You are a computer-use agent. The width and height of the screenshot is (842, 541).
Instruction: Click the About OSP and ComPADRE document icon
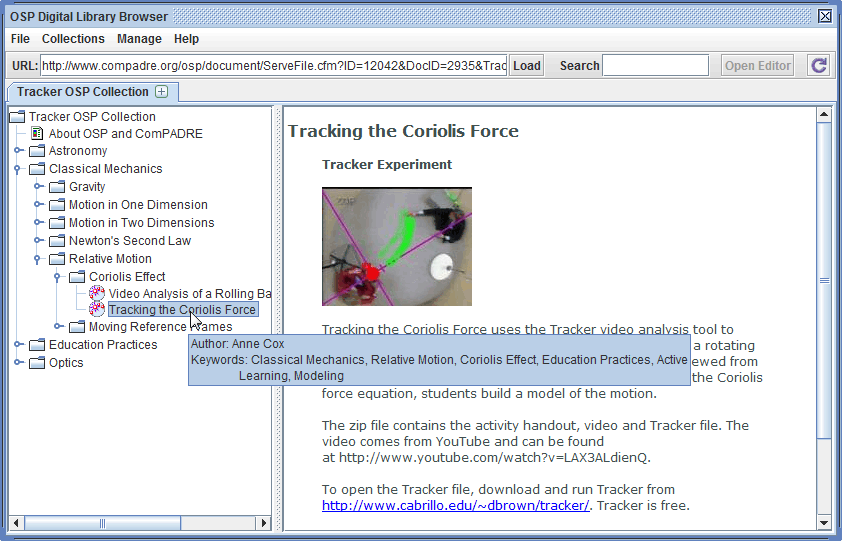(x=37, y=133)
